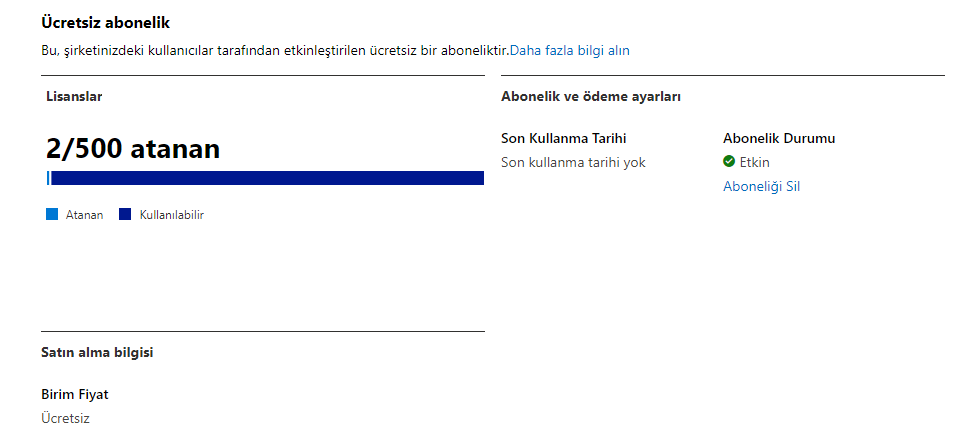
Task: Click the light blue Atanan legend swatch
Action: [x=52, y=215]
